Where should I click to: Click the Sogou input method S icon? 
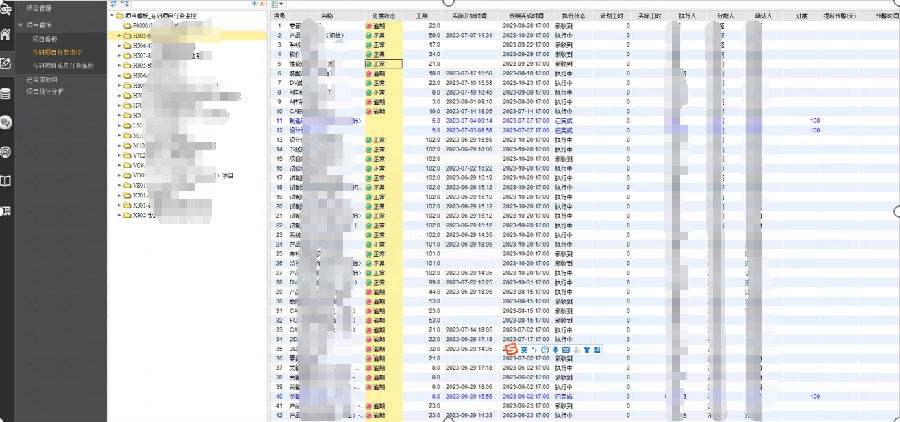[512, 349]
